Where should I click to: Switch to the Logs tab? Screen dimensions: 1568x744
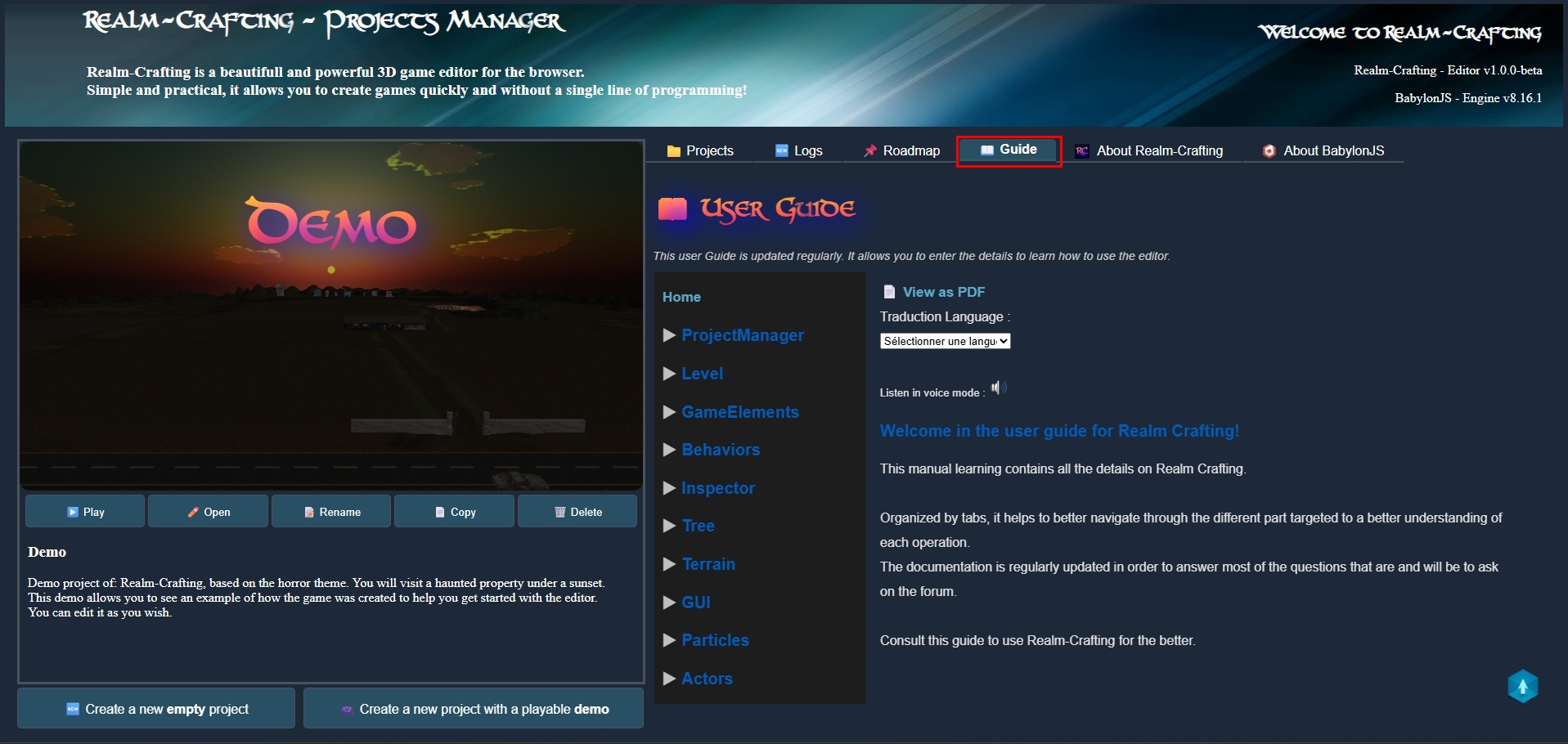[x=798, y=150]
